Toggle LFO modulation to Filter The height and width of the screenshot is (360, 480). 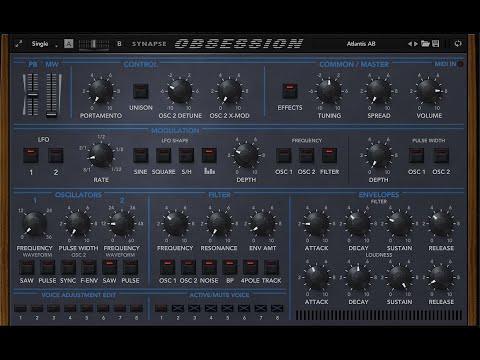point(329,156)
